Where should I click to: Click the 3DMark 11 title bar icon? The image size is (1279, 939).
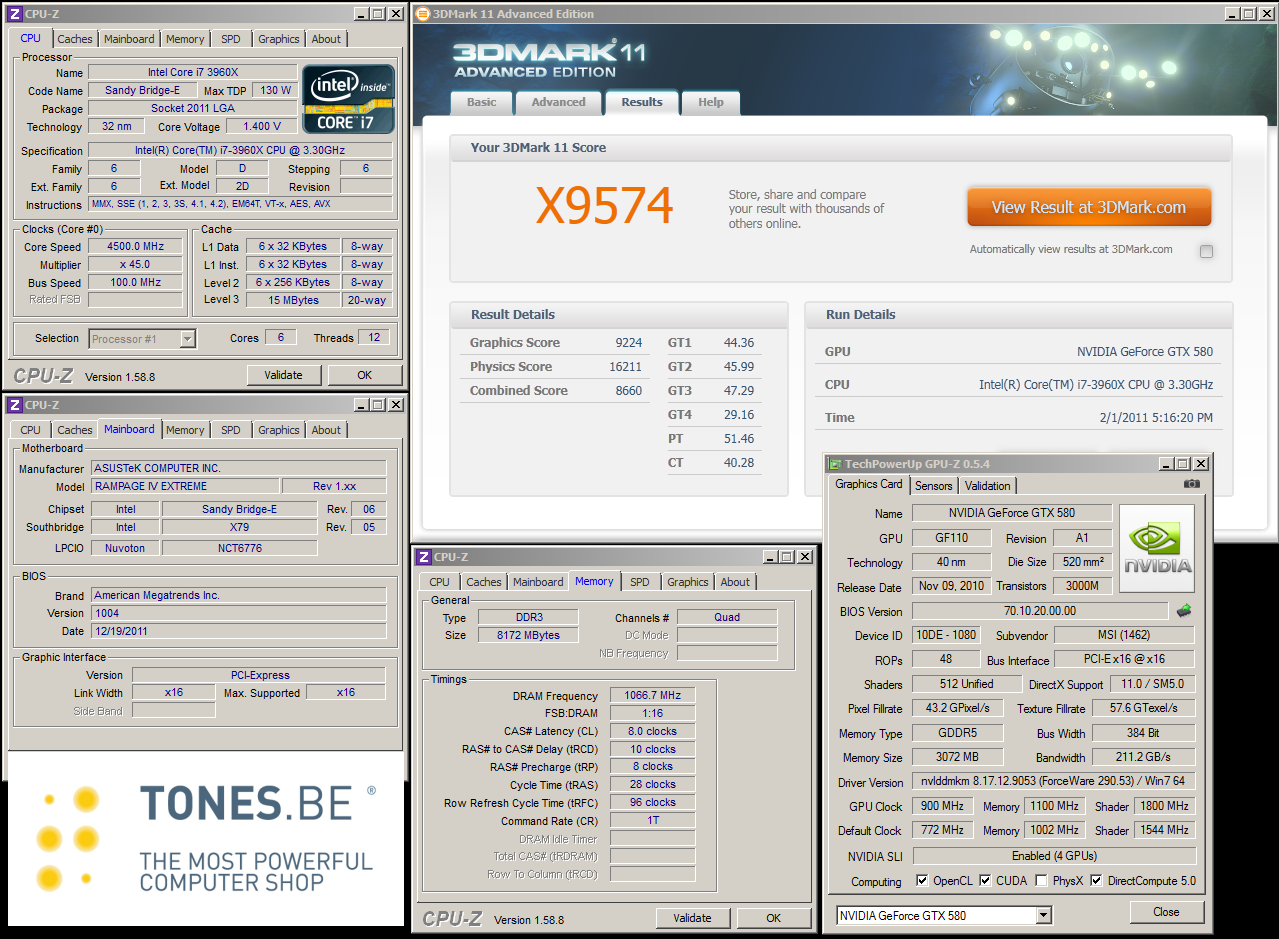pos(422,14)
